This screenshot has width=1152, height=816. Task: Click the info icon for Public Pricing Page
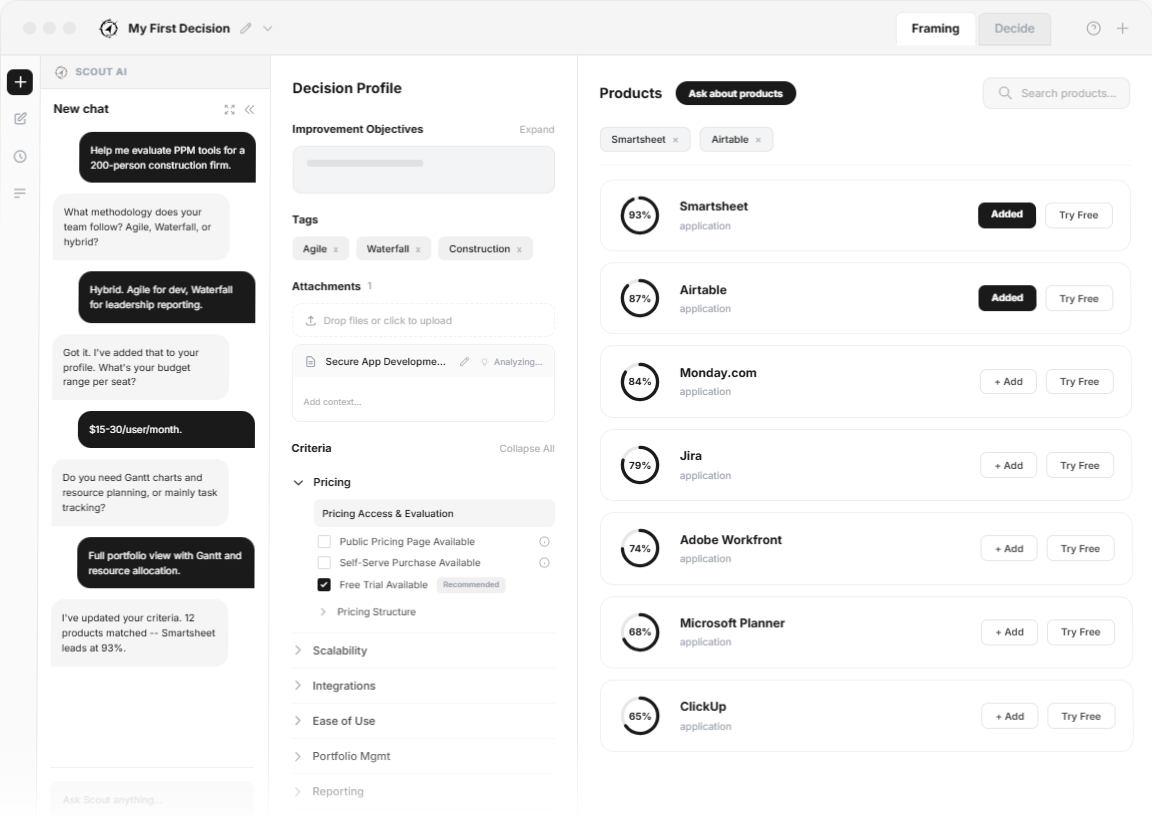(544, 542)
